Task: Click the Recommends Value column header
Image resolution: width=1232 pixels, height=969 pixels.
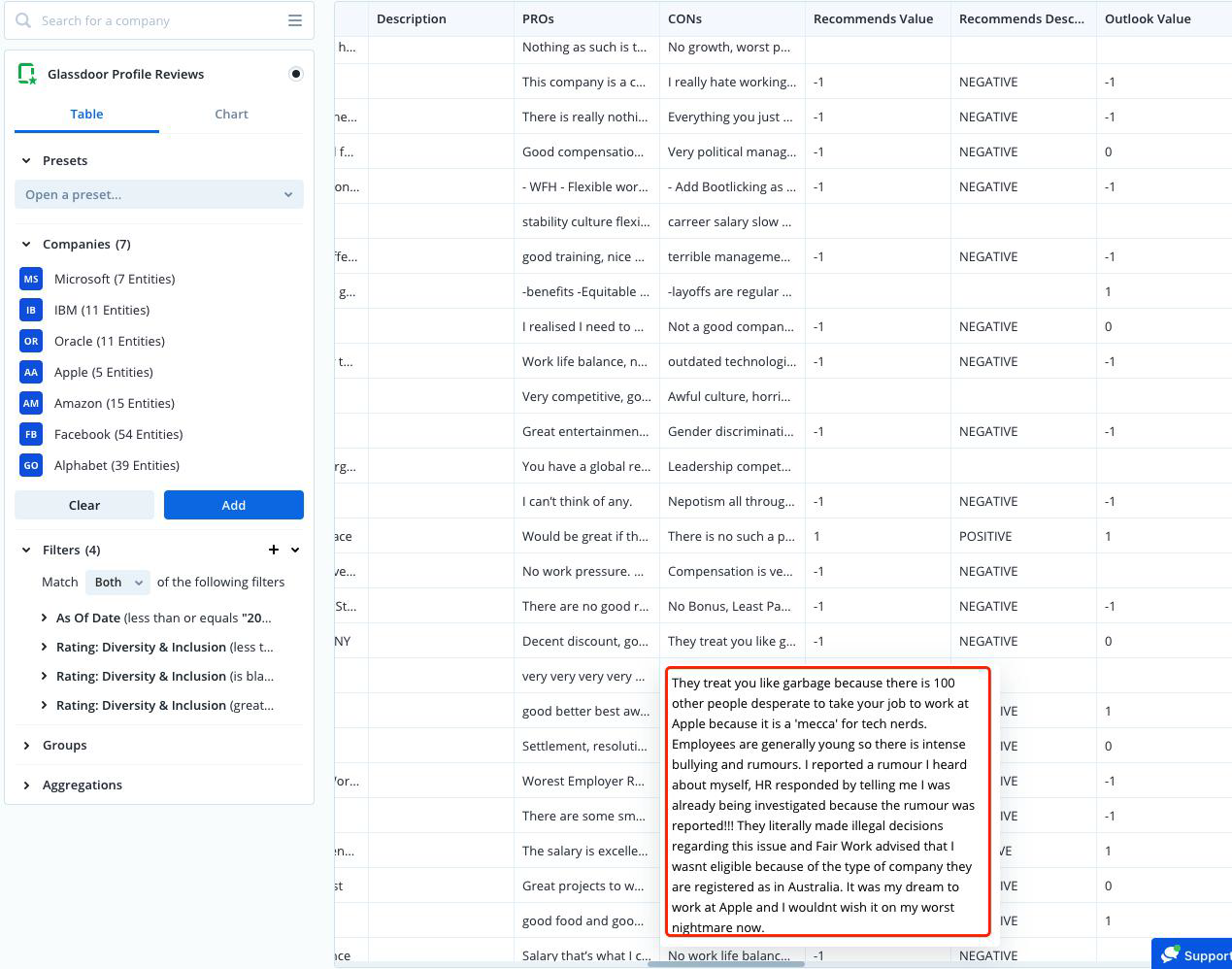Action: (878, 18)
